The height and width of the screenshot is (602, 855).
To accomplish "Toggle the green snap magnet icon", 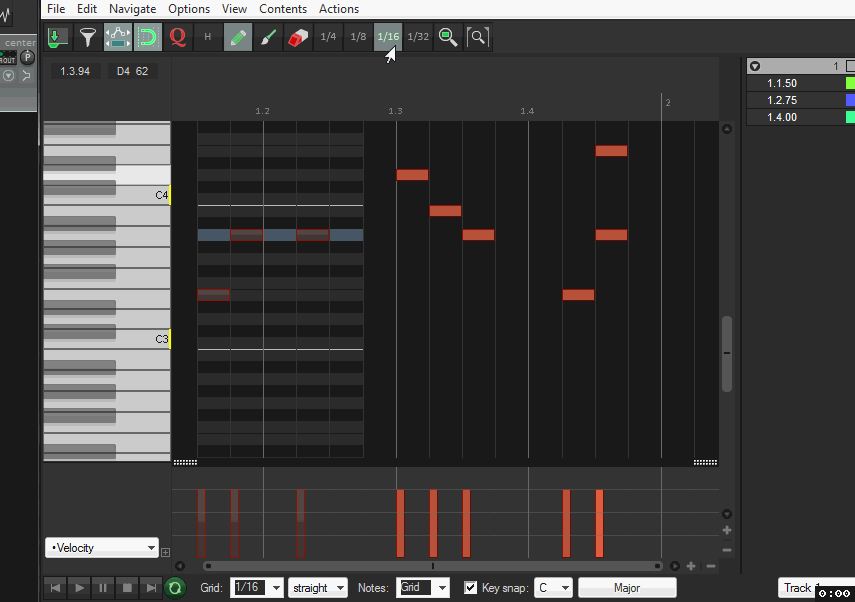I will pos(148,37).
